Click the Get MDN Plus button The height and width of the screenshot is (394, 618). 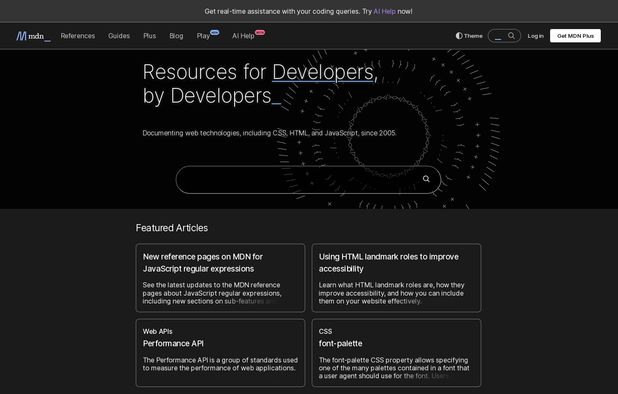click(575, 36)
